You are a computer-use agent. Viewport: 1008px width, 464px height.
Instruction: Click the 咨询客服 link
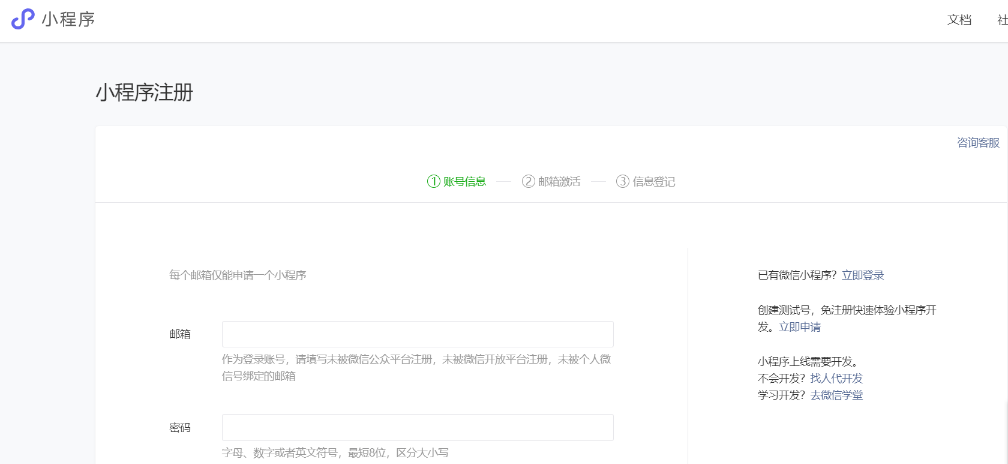click(x=978, y=143)
